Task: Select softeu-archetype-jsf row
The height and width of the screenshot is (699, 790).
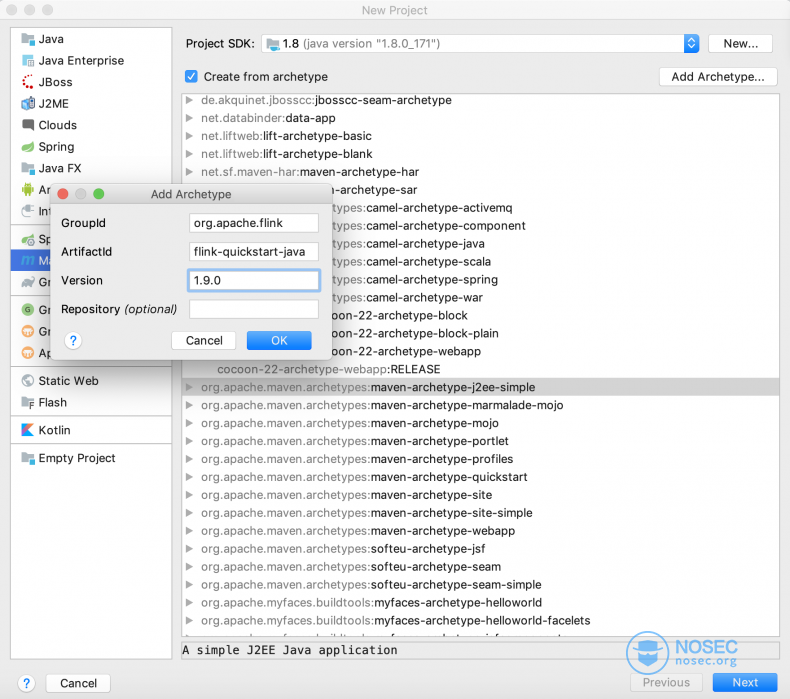Action: tap(481, 549)
